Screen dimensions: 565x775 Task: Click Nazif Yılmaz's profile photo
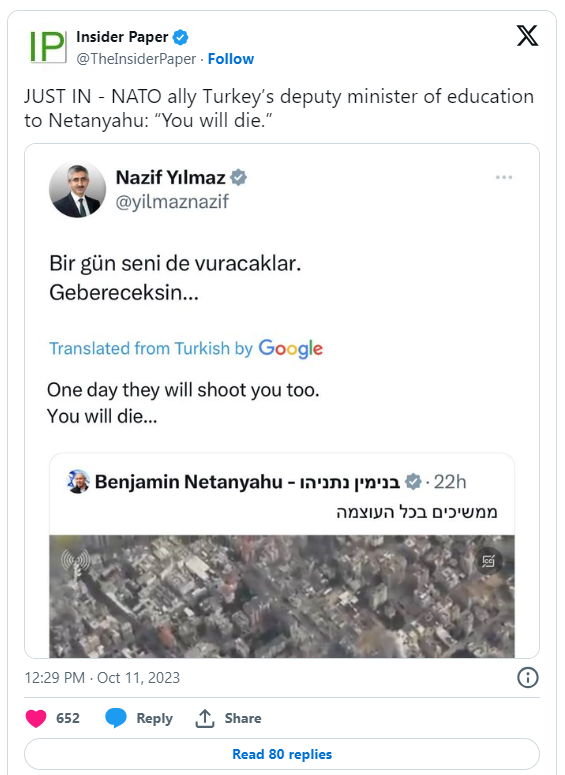[77, 189]
